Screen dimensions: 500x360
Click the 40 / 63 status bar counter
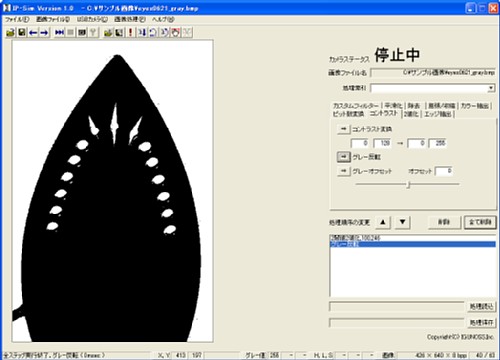click(x=485, y=355)
